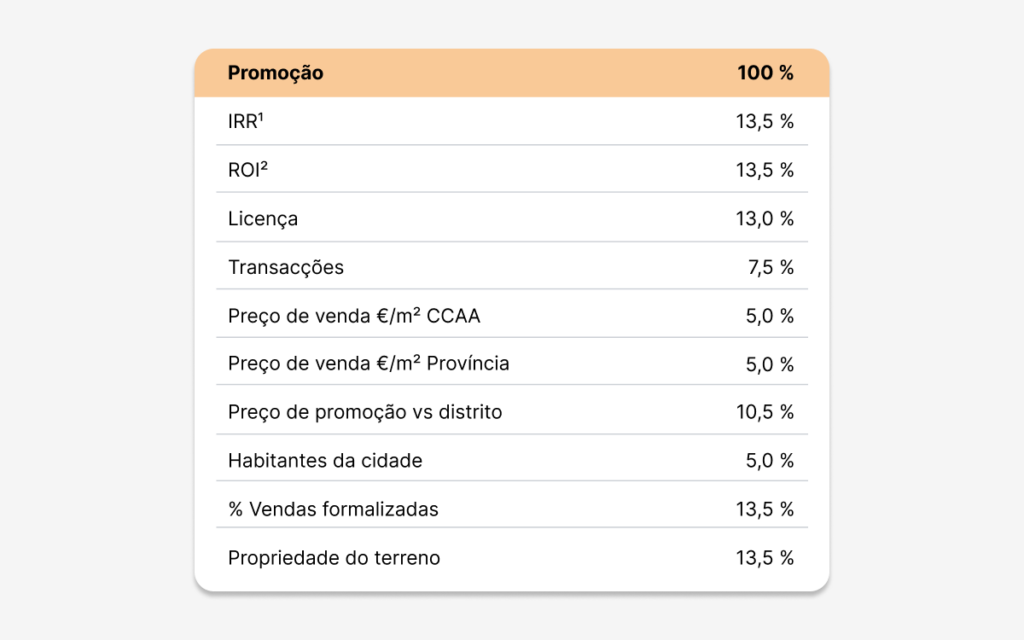Click the IRR row label
This screenshot has height=640, width=1024.
coord(245,121)
